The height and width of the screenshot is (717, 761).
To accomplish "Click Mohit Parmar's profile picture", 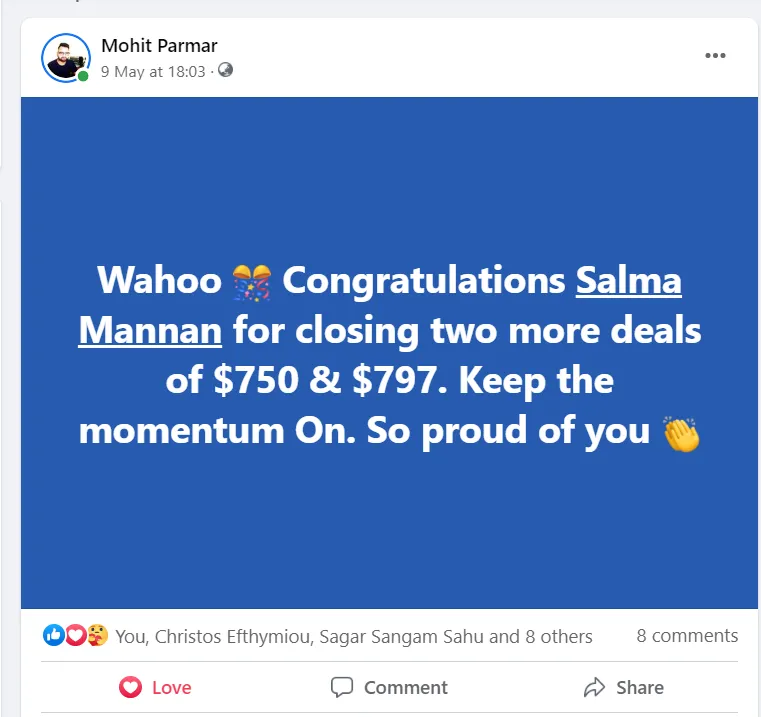I will coord(65,57).
